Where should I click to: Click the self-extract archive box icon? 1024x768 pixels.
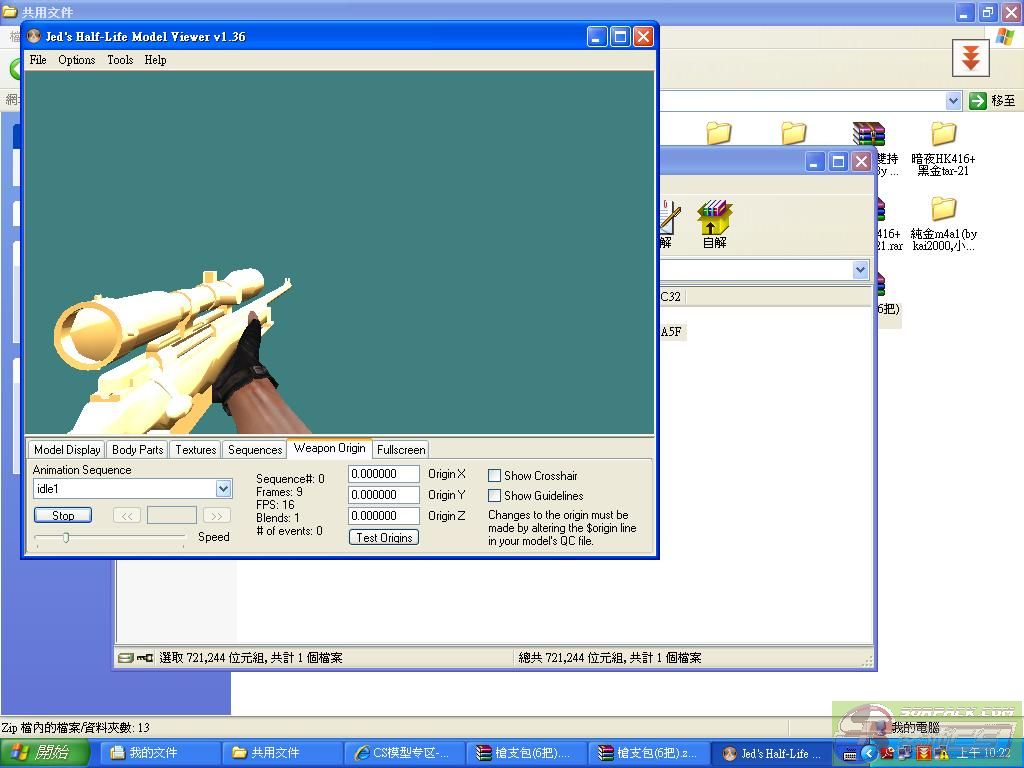(714, 217)
